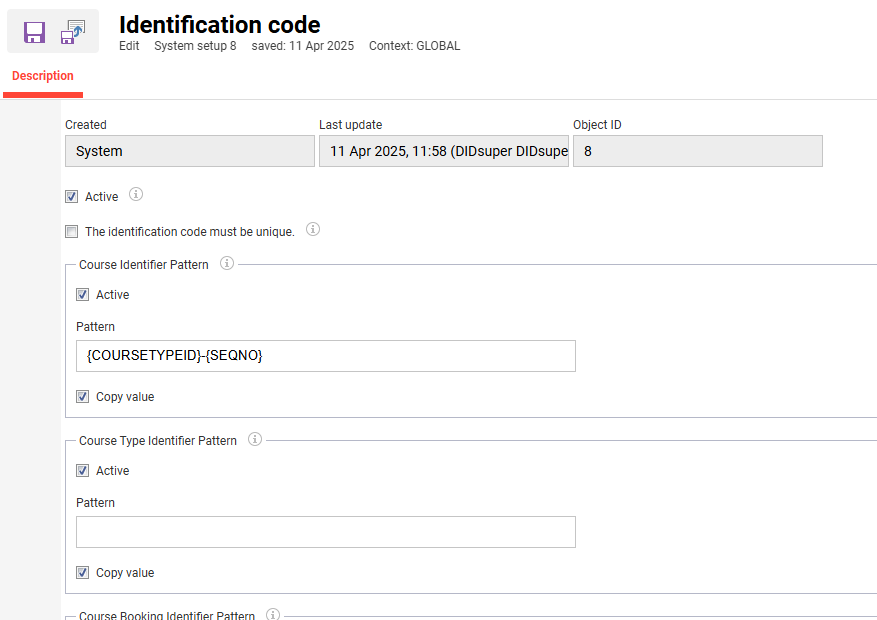The height and width of the screenshot is (620, 877).
Task: Click the 'Course Booking Identifier Pattern' group label
Action: [167, 615]
